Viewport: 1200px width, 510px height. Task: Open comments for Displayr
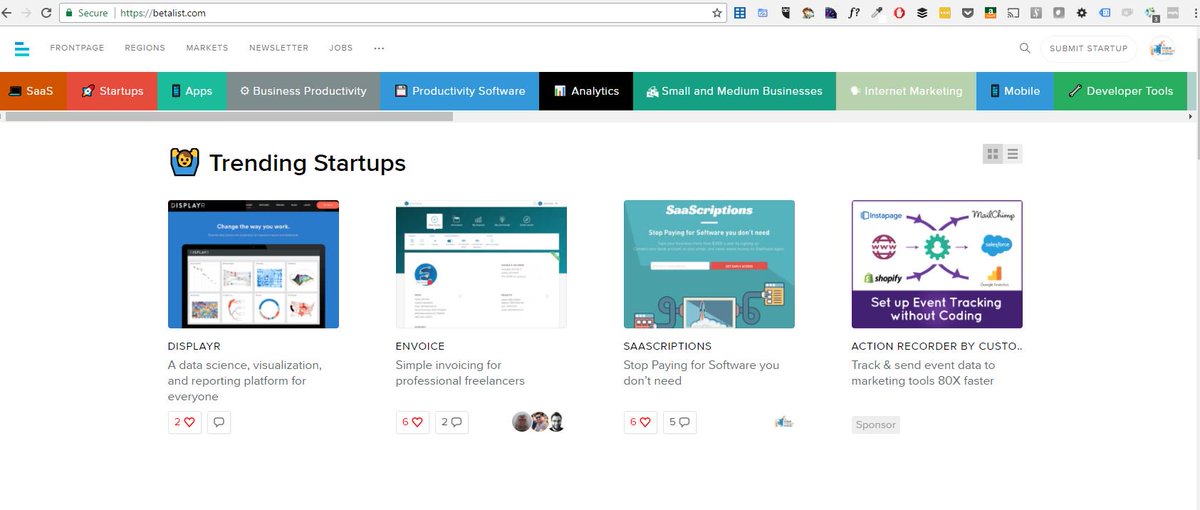tap(219, 422)
